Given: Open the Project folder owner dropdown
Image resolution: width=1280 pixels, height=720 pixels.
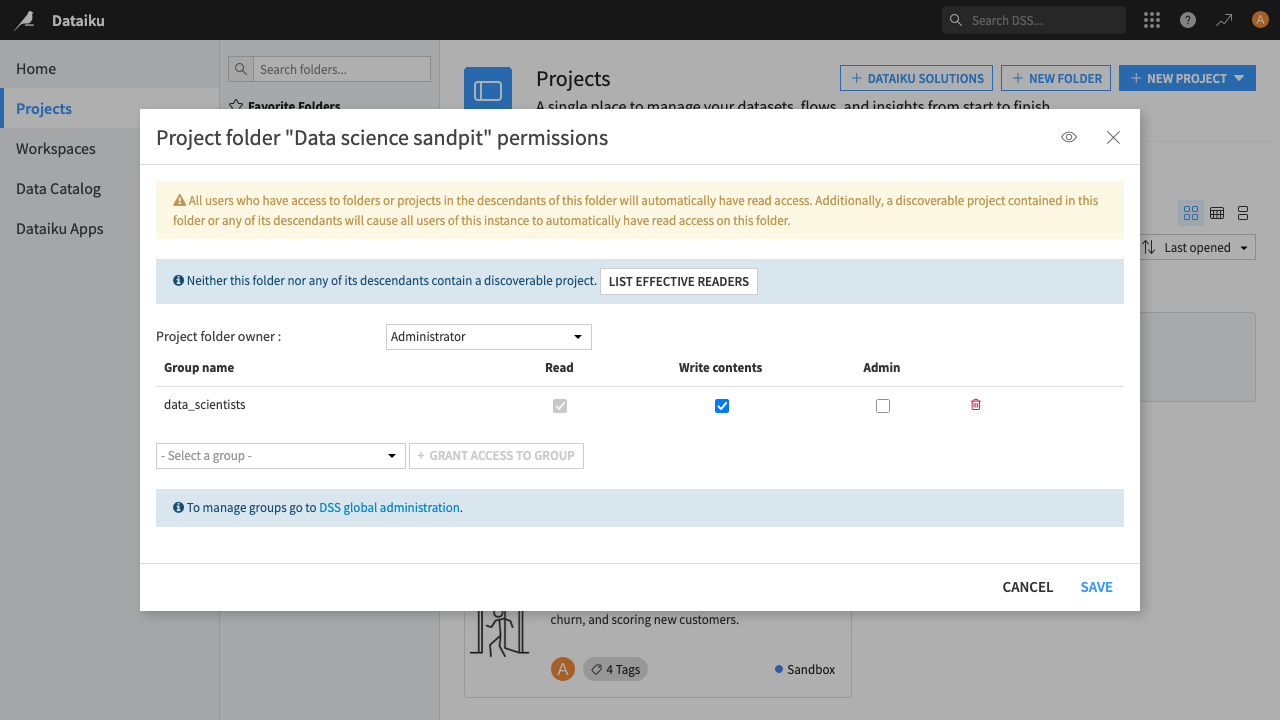Looking at the screenshot, I should point(489,337).
